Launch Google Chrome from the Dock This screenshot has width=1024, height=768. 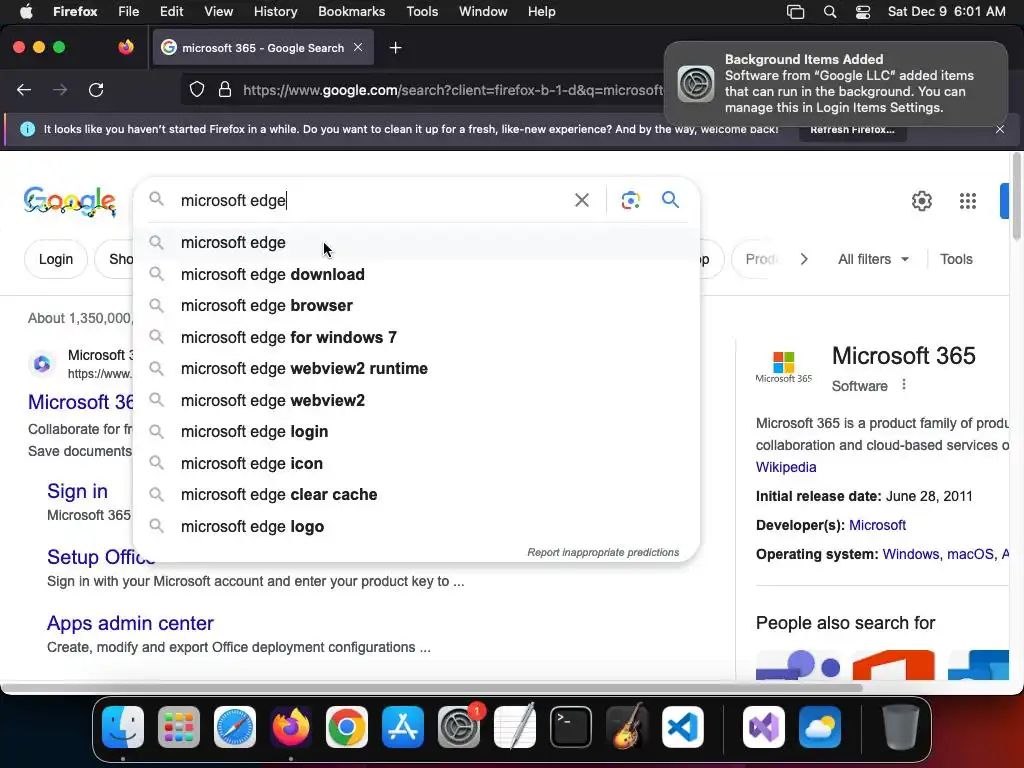347,727
